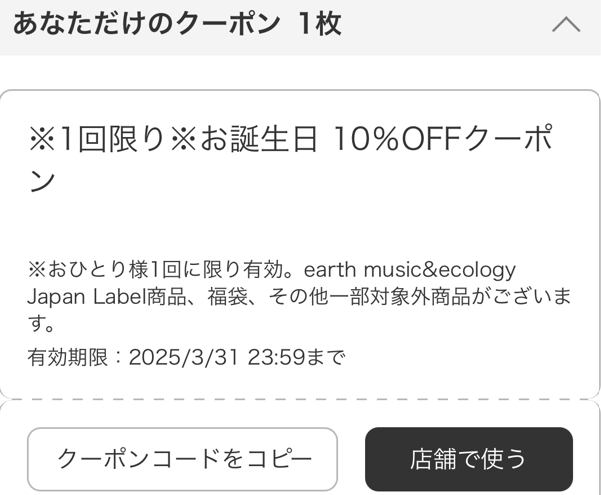The image size is (601, 495).
Task: Click the クーポンコードをコピー button
Action: [182, 459]
